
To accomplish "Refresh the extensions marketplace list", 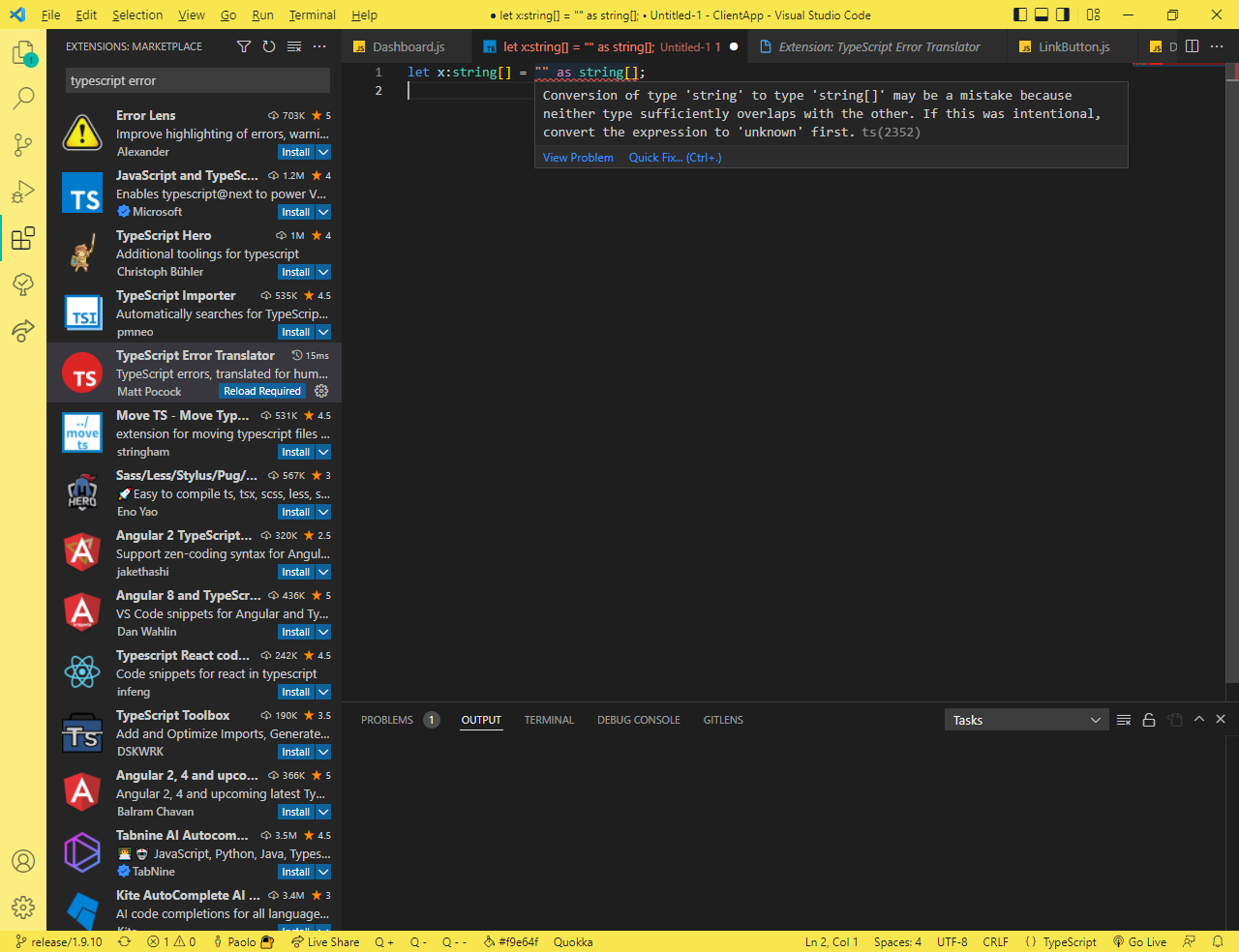I will (x=268, y=45).
